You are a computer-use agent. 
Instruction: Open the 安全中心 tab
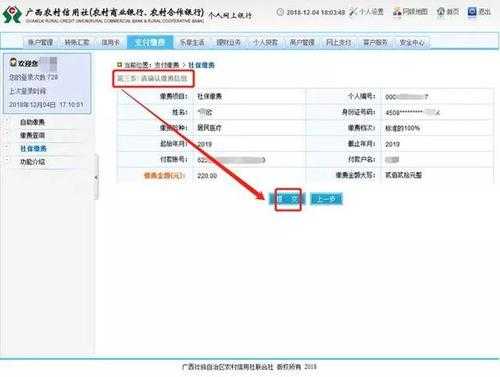point(412,42)
